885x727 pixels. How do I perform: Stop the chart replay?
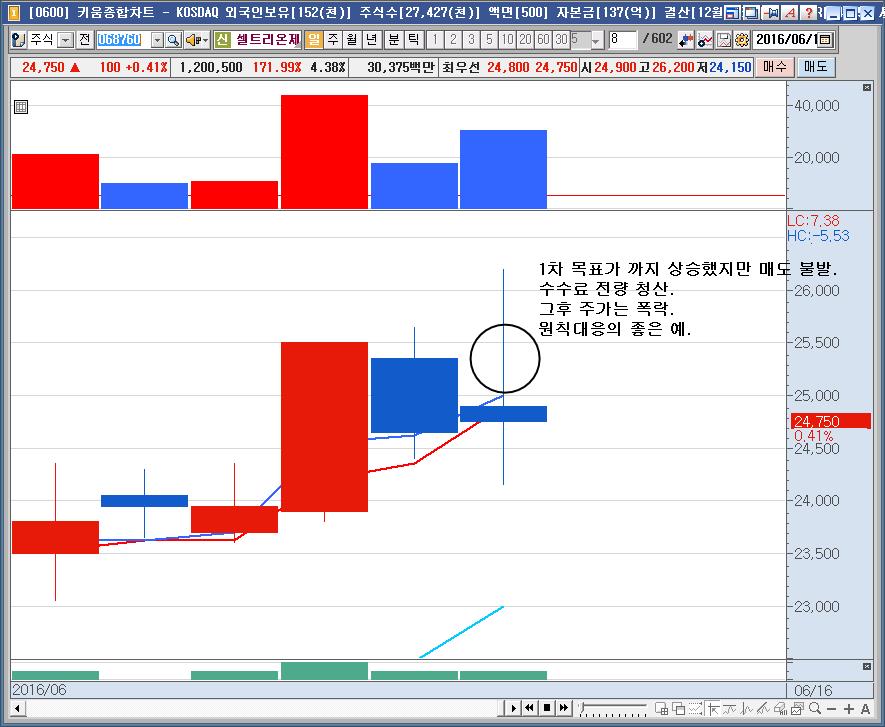(x=546, y=708)
